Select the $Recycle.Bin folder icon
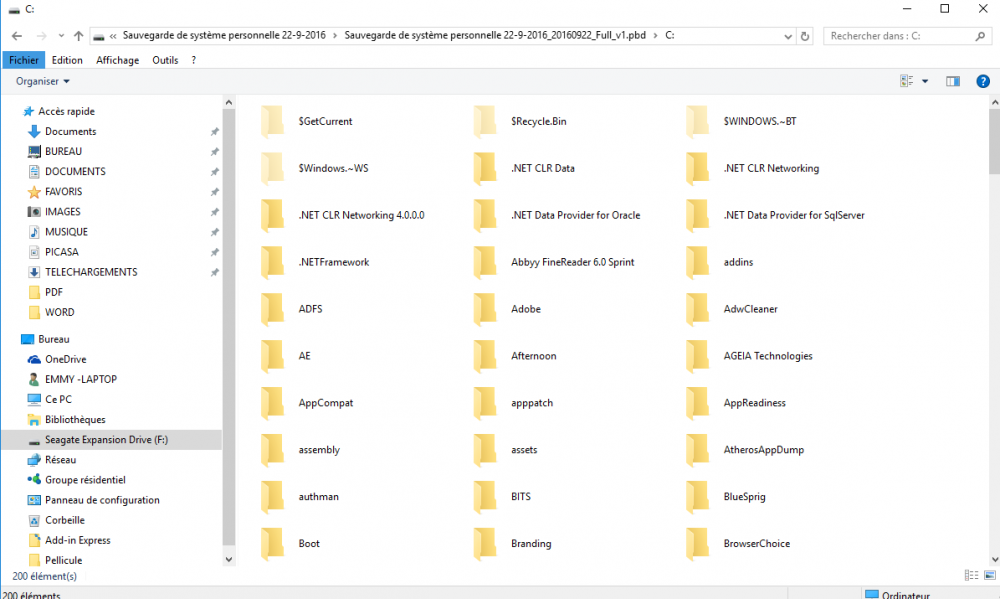This screenshot has height=599, width=1000. tap(485, 121)
